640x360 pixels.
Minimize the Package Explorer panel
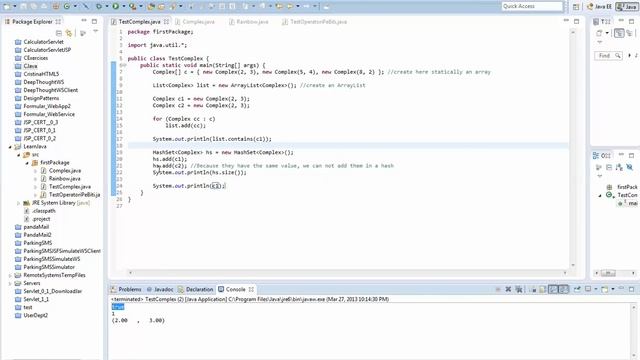[84, 21]
